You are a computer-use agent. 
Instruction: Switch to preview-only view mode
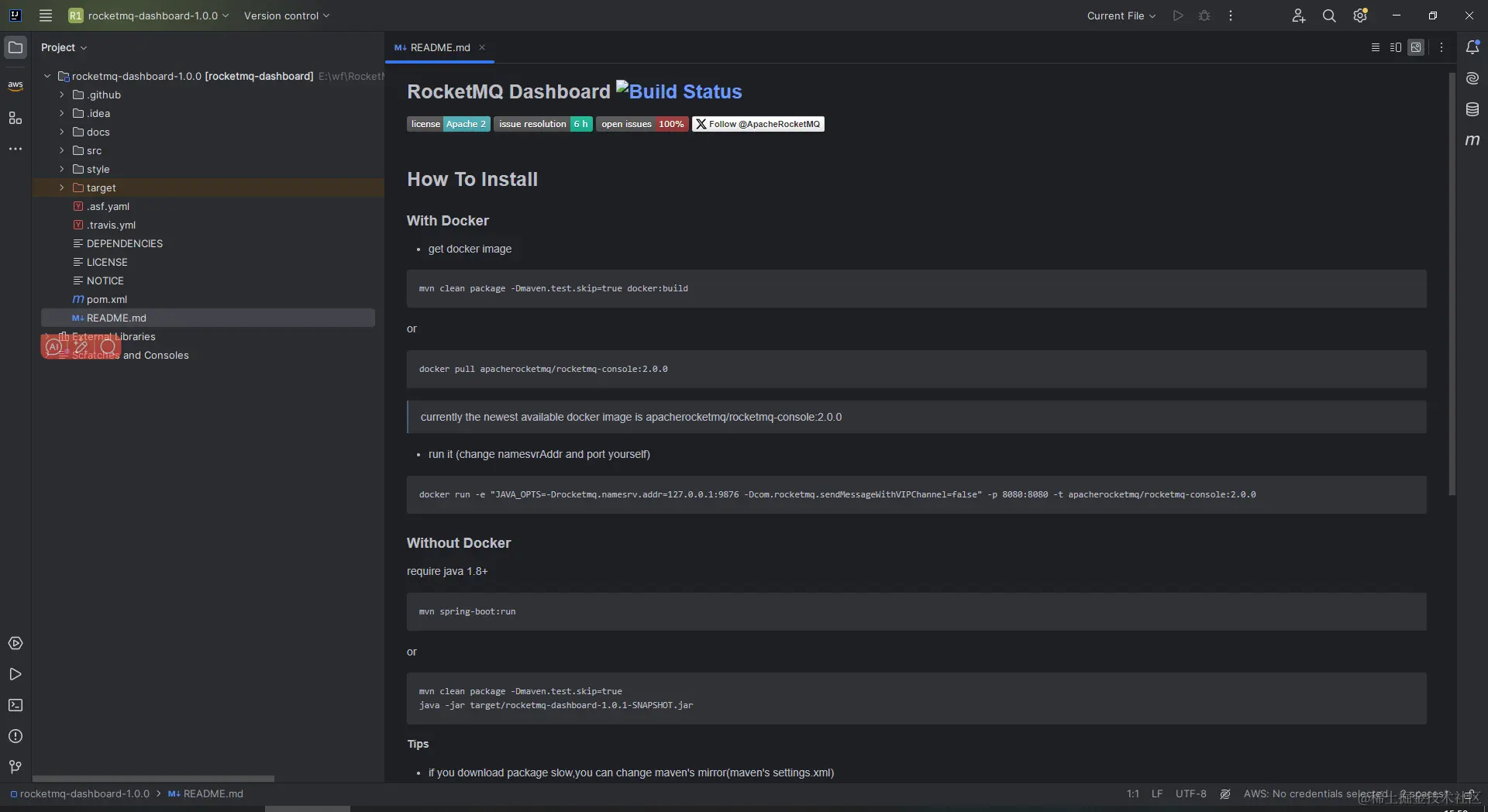pyautogui.click(x=1416, y=47)
